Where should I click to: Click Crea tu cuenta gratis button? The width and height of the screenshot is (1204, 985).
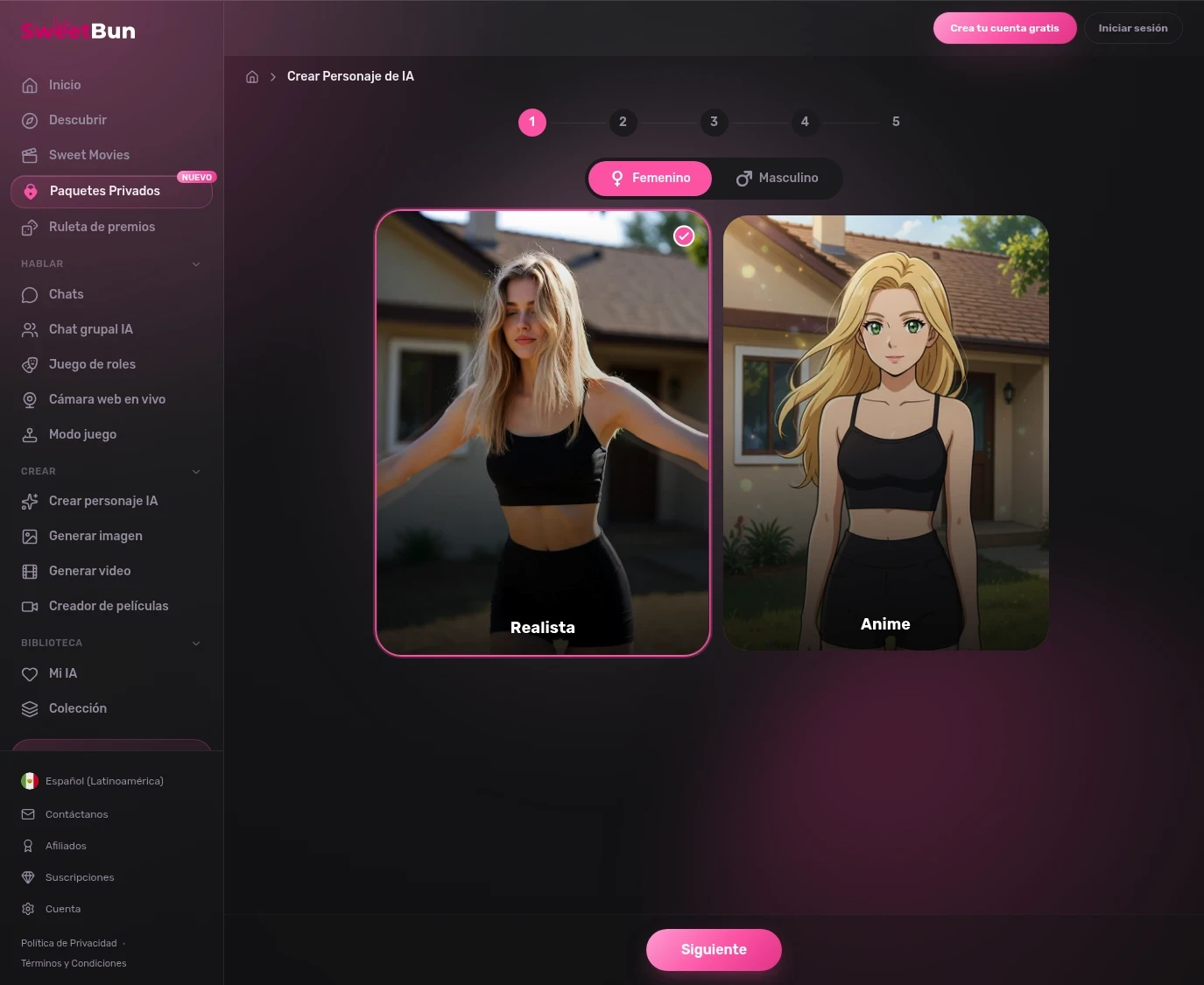1004,28
